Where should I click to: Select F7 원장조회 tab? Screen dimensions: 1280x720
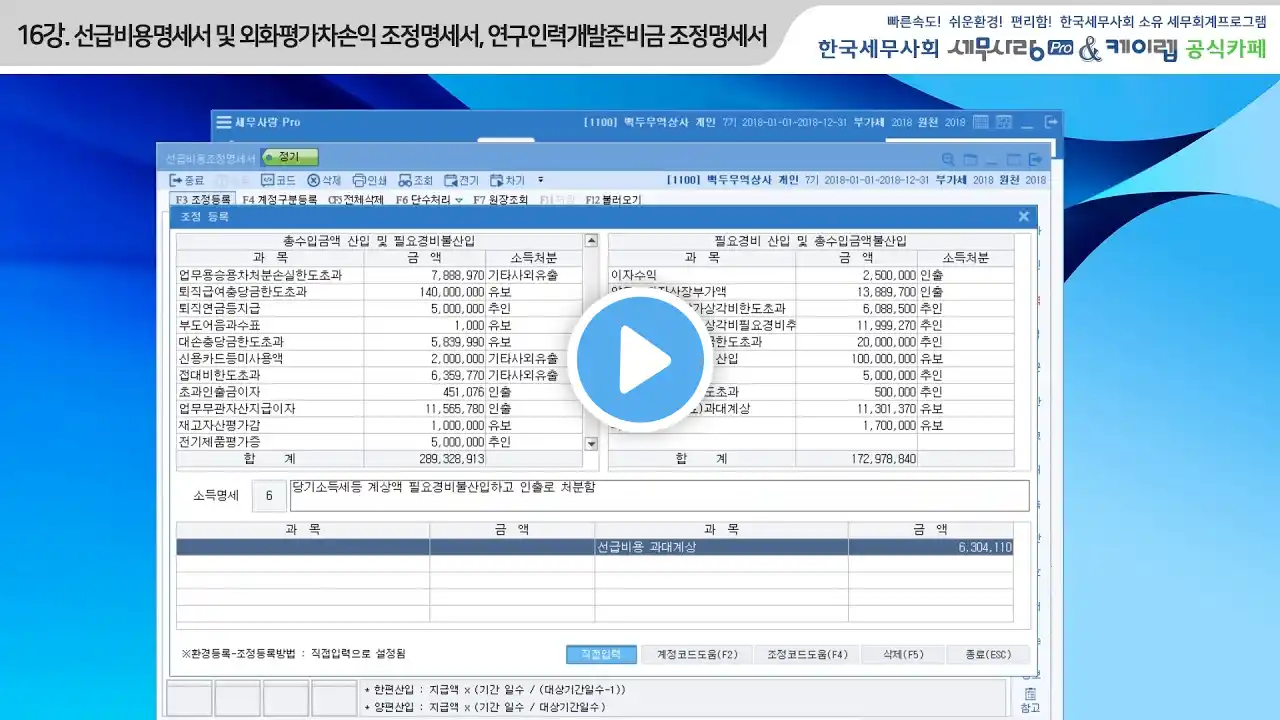click(501, 200)
